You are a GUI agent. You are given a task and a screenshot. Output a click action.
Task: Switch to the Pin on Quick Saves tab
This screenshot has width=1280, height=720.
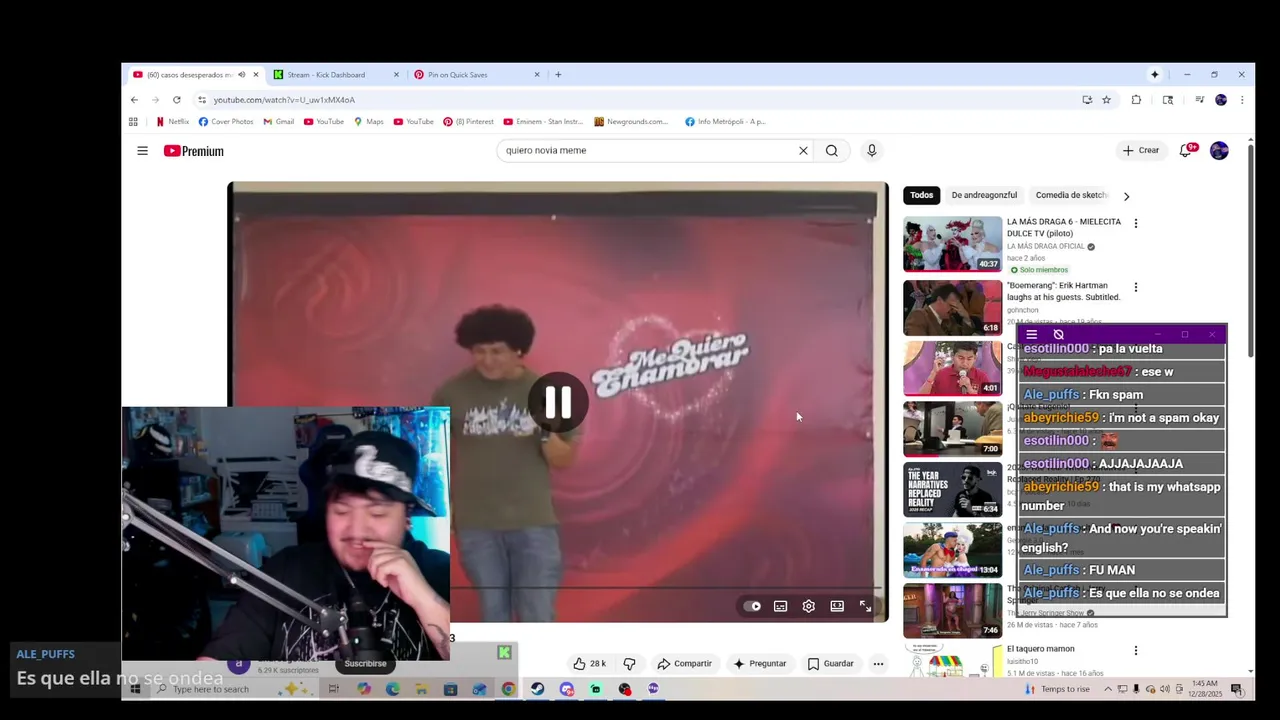(x=457, y=75)
